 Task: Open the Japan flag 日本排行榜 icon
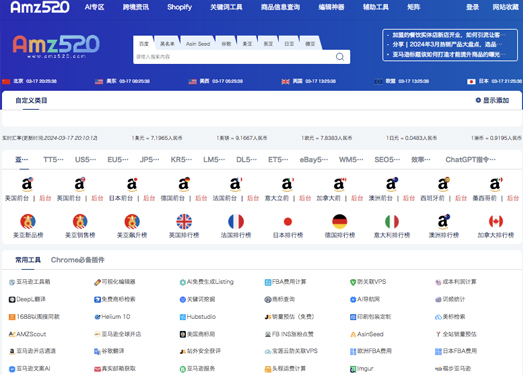(x=288, y=222)
